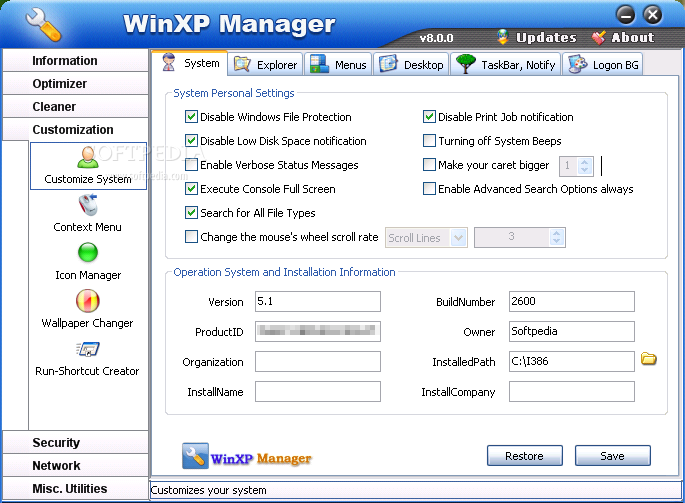Viewport: 685px width, 503px height.
Task: Click the Desktop tab icon
Action: tap(388, 64)
